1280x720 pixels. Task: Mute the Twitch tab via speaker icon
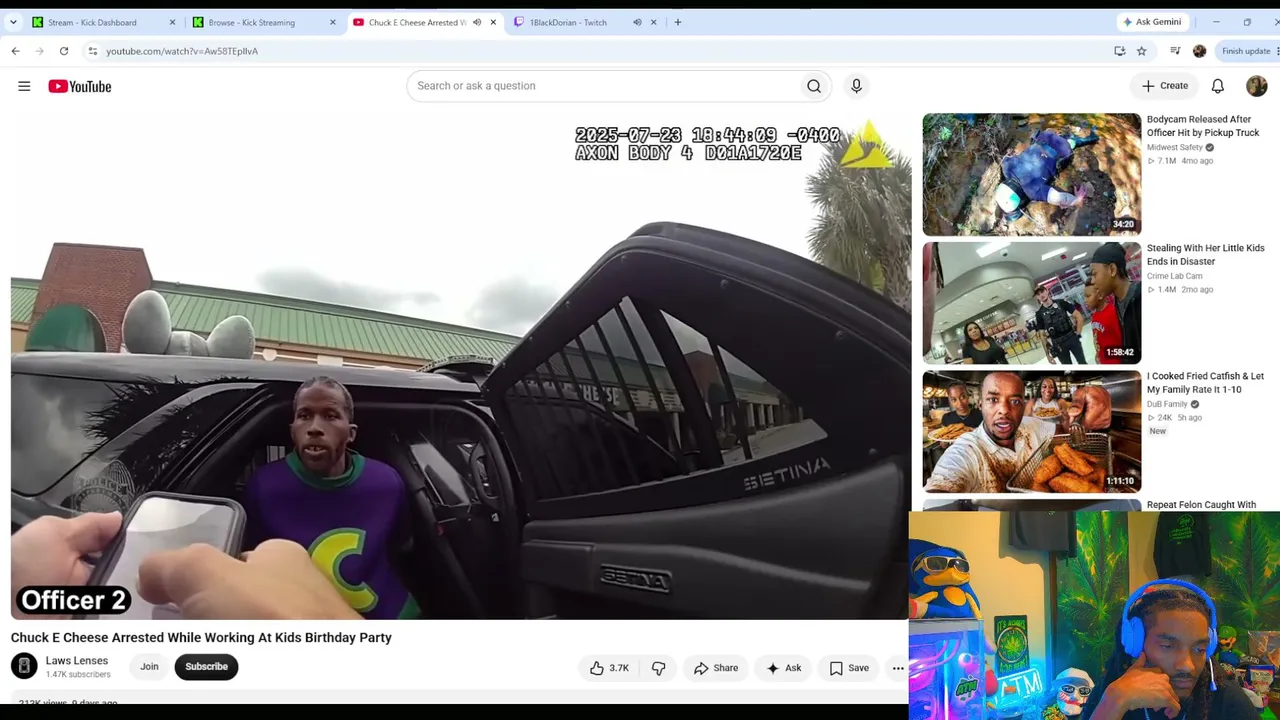(x=637, y=22)
